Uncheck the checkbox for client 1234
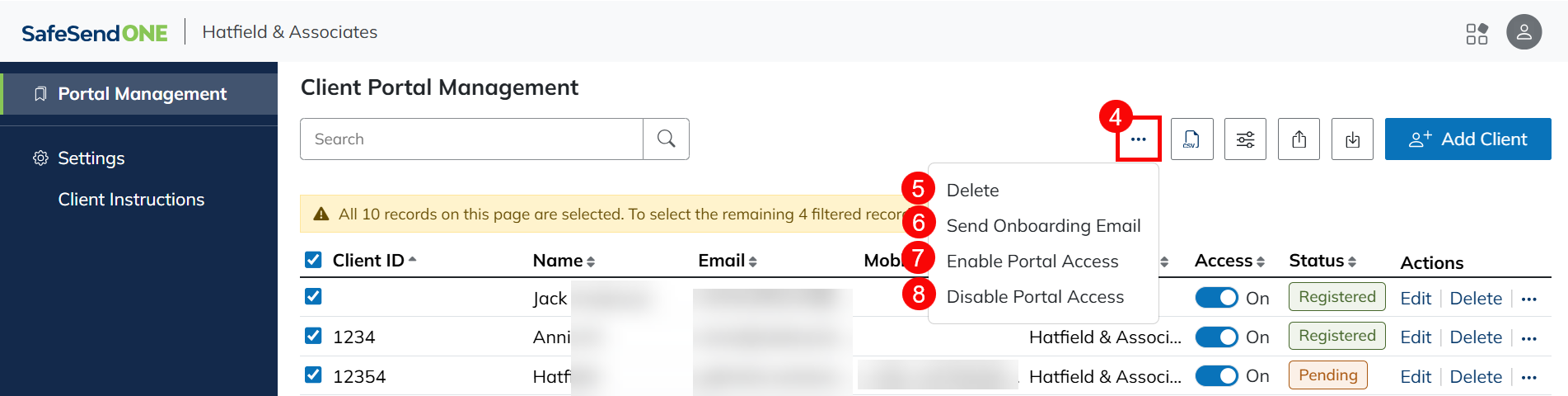 pos(313,336)
